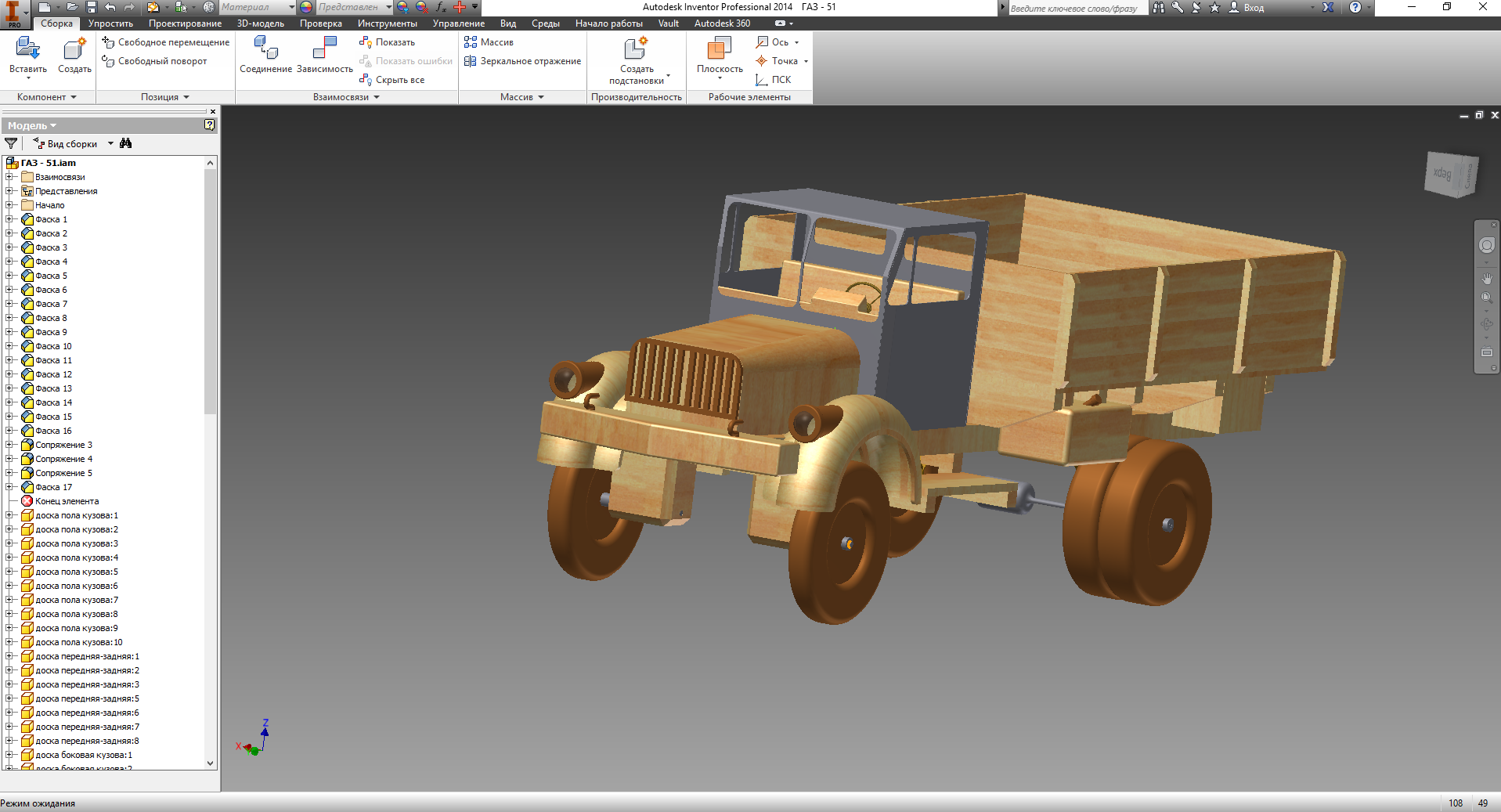Click the fx parameters icon
Image resolution: width=1501 pixels, height=812 pixels.
pos(441,7)
